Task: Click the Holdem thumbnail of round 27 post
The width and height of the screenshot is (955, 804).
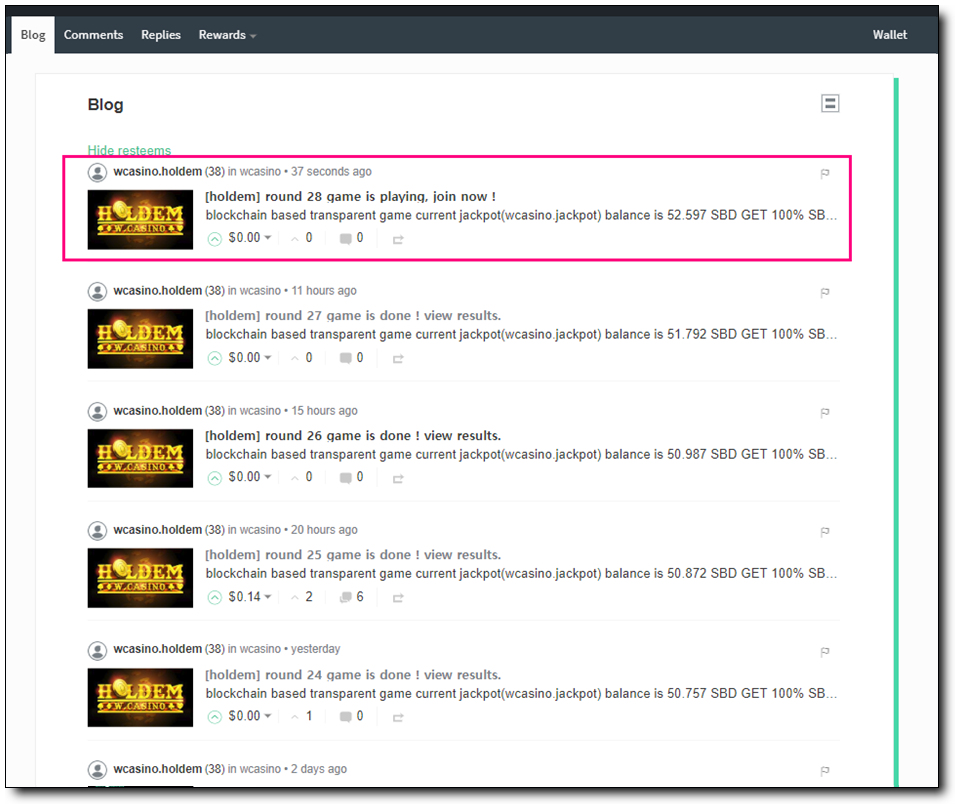Action: click(x=140, y=339)
